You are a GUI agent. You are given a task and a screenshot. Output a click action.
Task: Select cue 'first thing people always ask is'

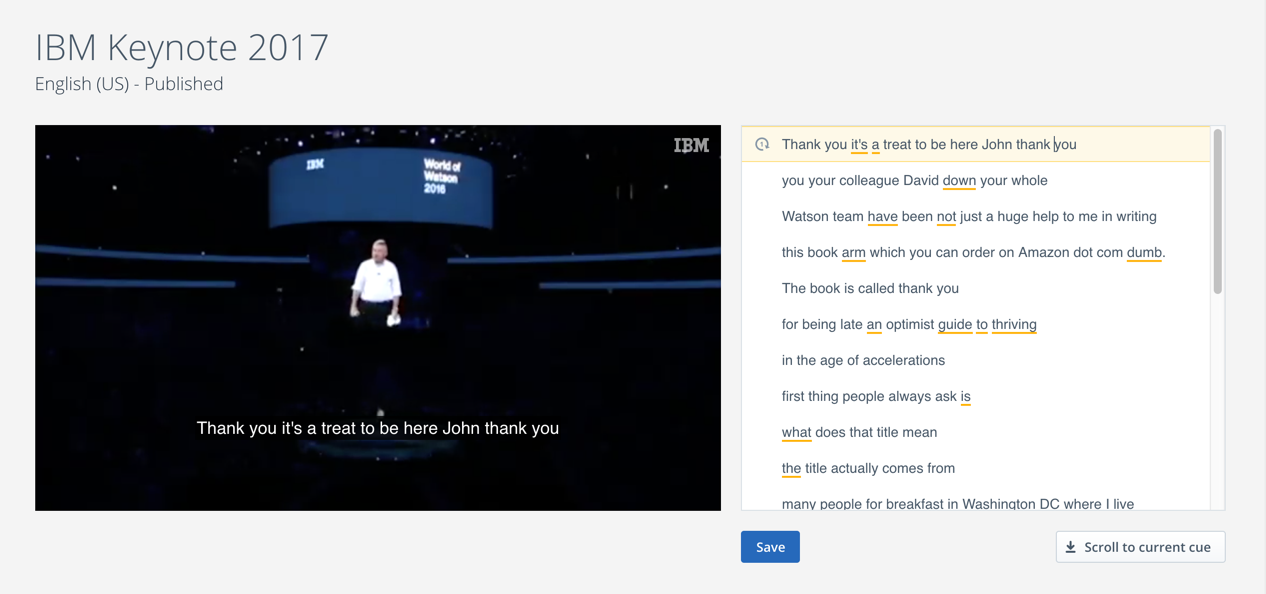tap(976, 396)
